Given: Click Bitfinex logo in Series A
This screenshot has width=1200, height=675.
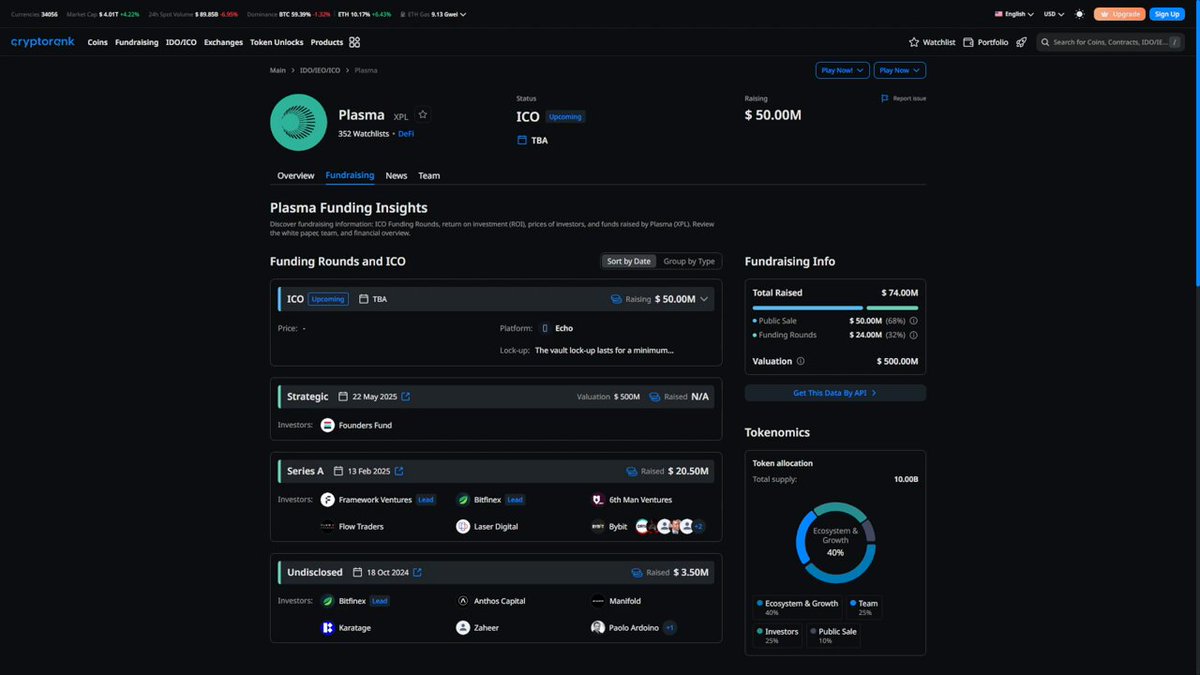Looking at the screenshot, I should [x=463, y=499].
